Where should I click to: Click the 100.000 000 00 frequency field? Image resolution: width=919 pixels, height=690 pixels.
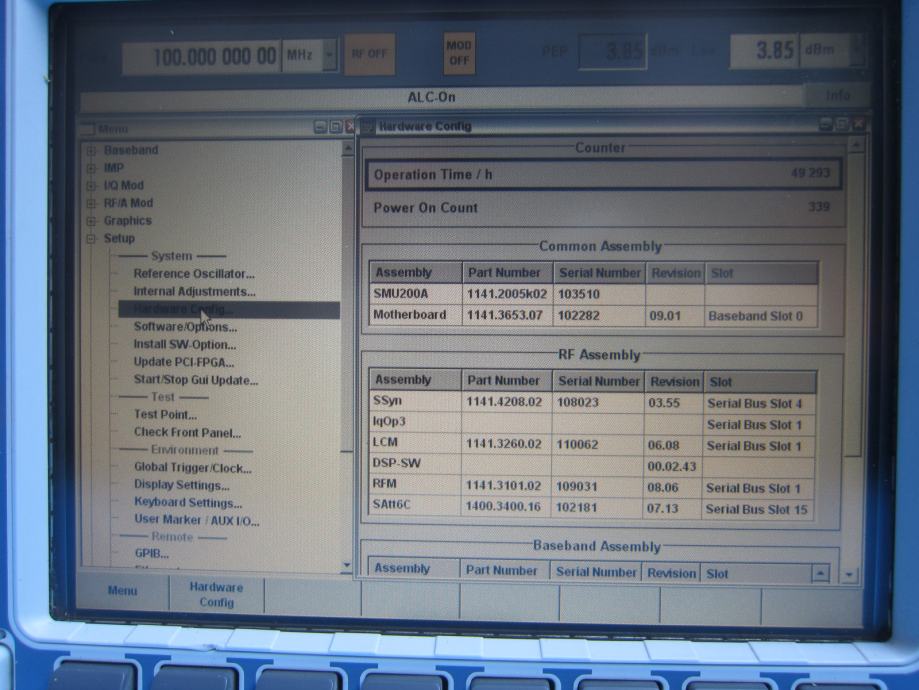pyautogui.click(x=202, y=57)
